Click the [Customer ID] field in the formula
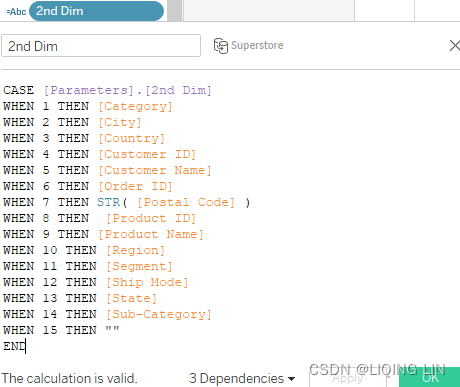This screenshot has width=460, height=387. pyautogui.click(x=147, y=154)
